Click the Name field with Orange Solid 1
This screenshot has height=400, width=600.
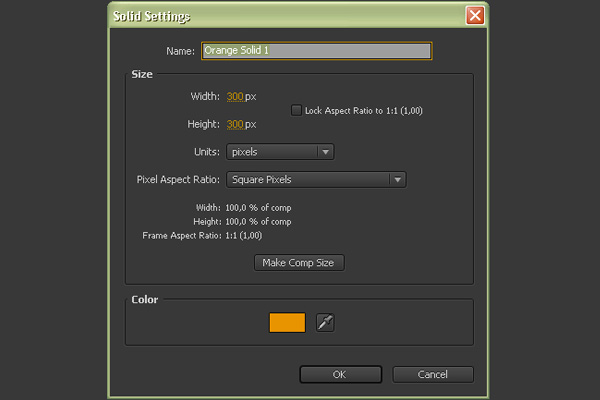click(316, 51)
